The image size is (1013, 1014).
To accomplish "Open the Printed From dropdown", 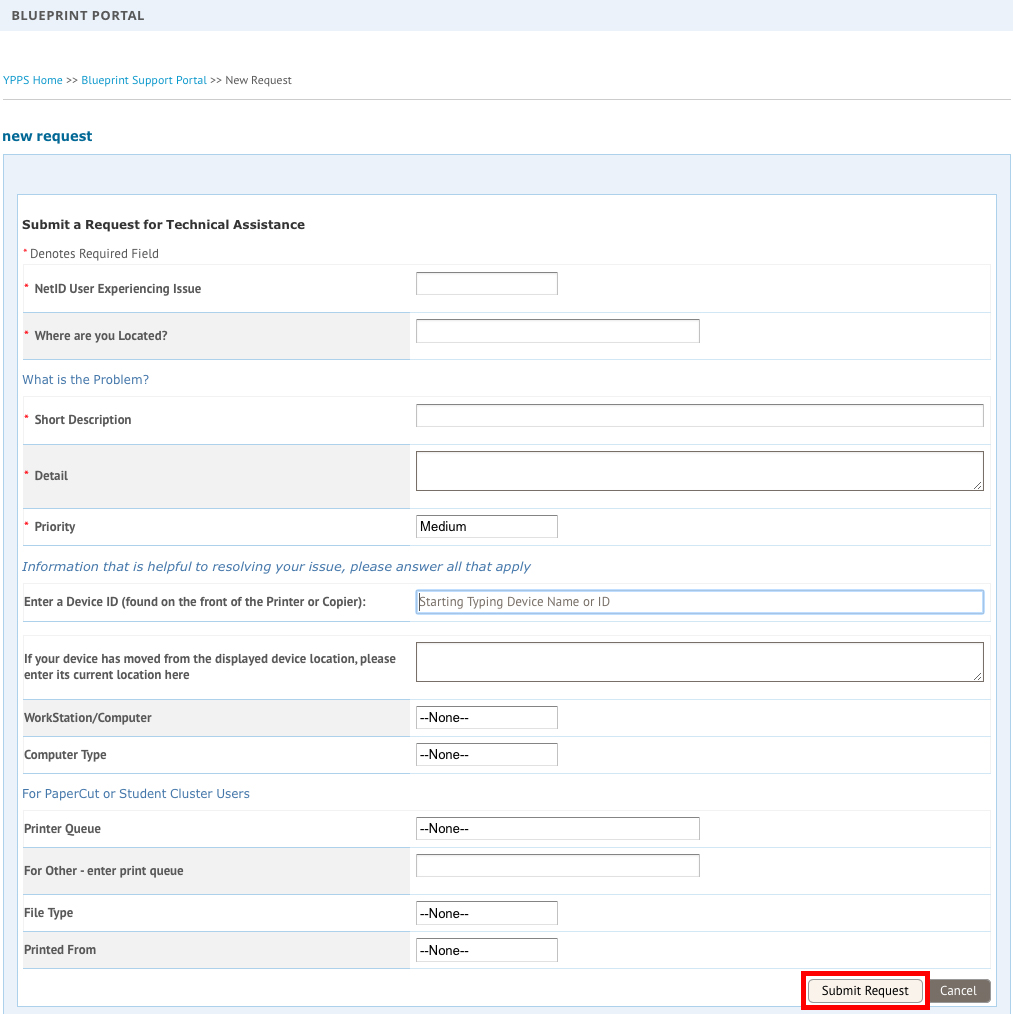I will click(x=486, y=949).
